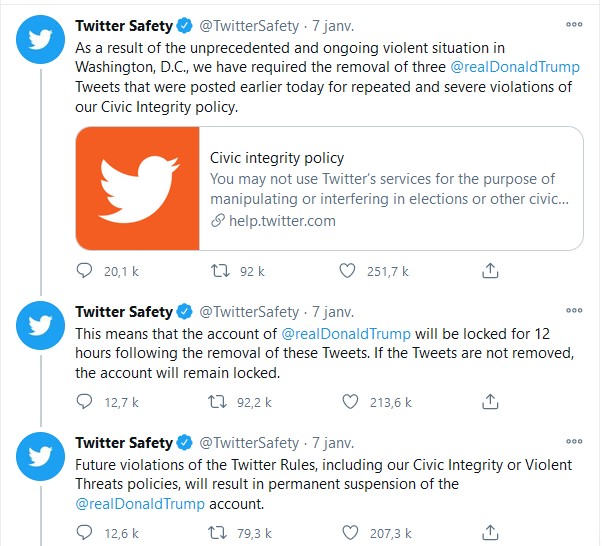Screen dimensions: 602x546
Task: Share the first tweet about Washington, D.C.
Action: pos(490,270)
